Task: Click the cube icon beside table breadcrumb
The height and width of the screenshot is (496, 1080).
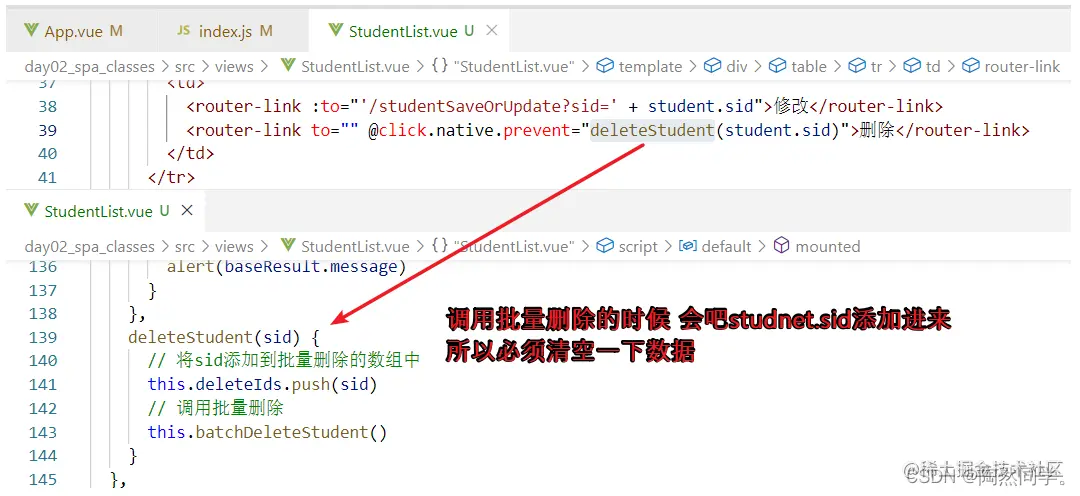Action: pos(778,66)
